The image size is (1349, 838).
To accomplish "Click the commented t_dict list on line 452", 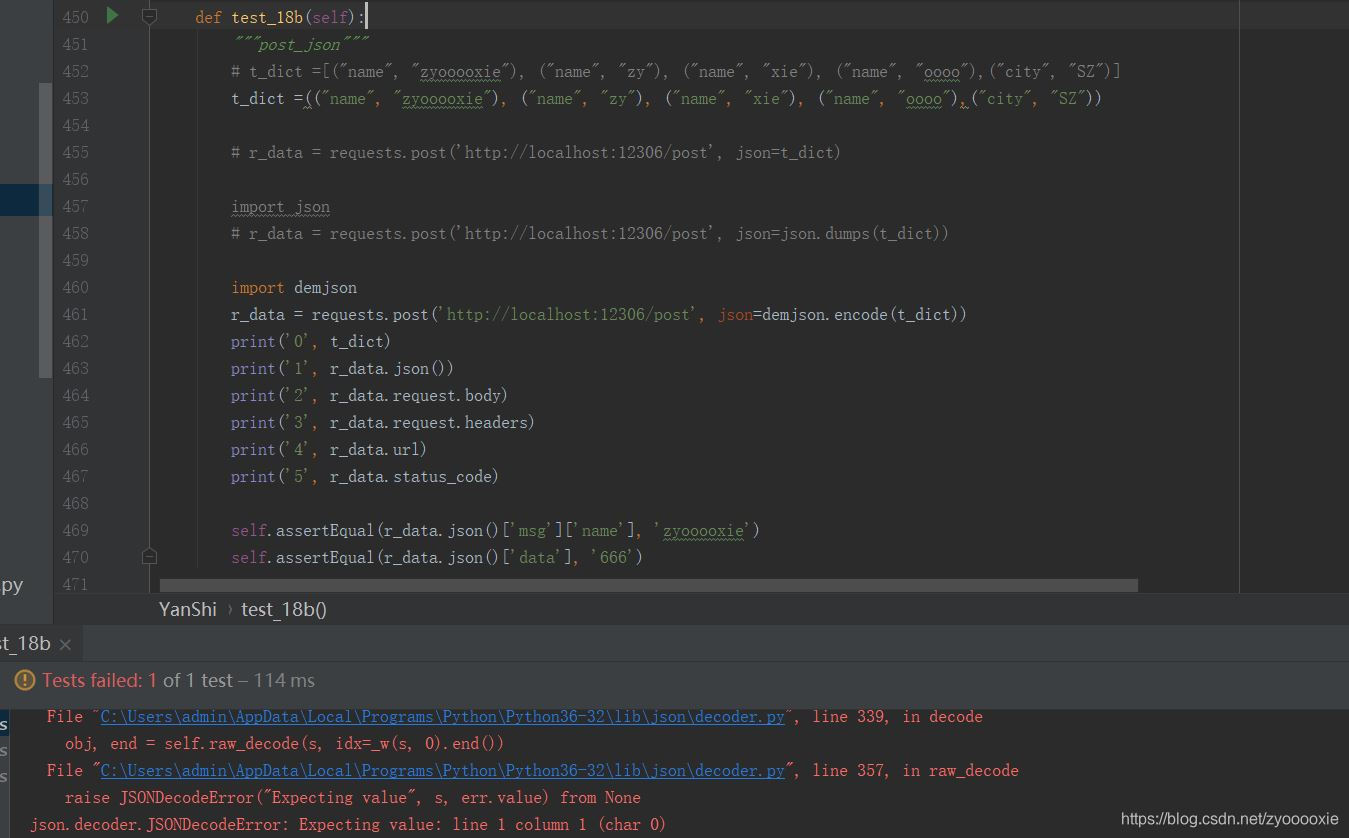I will 675,71.
